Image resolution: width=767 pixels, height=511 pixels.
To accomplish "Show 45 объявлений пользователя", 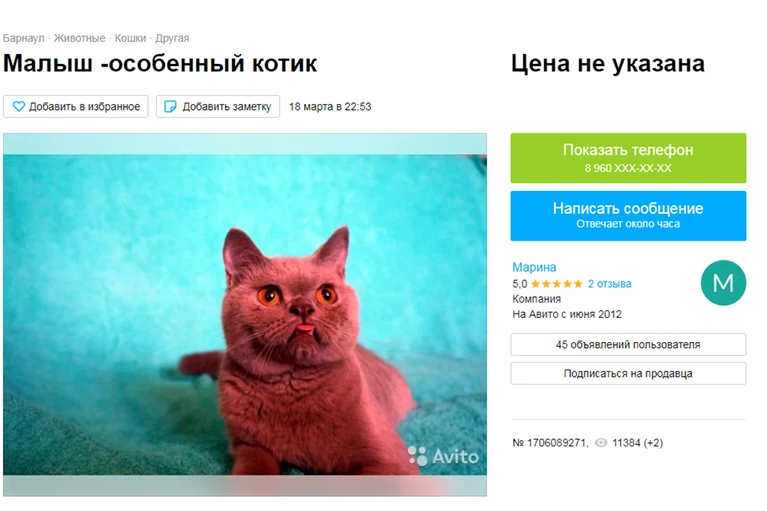I will [628, 344].
